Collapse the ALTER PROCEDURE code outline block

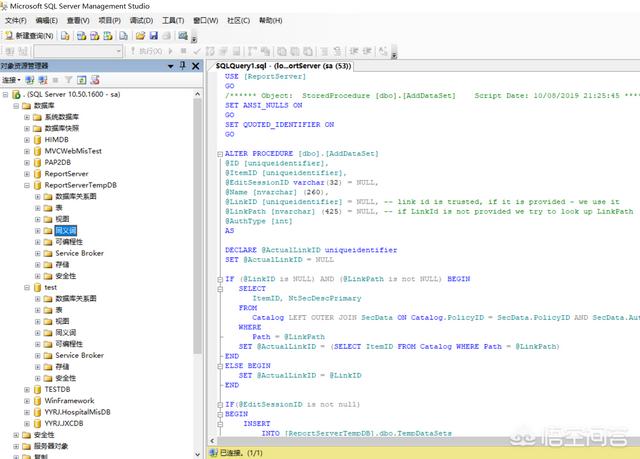(220, 154)
